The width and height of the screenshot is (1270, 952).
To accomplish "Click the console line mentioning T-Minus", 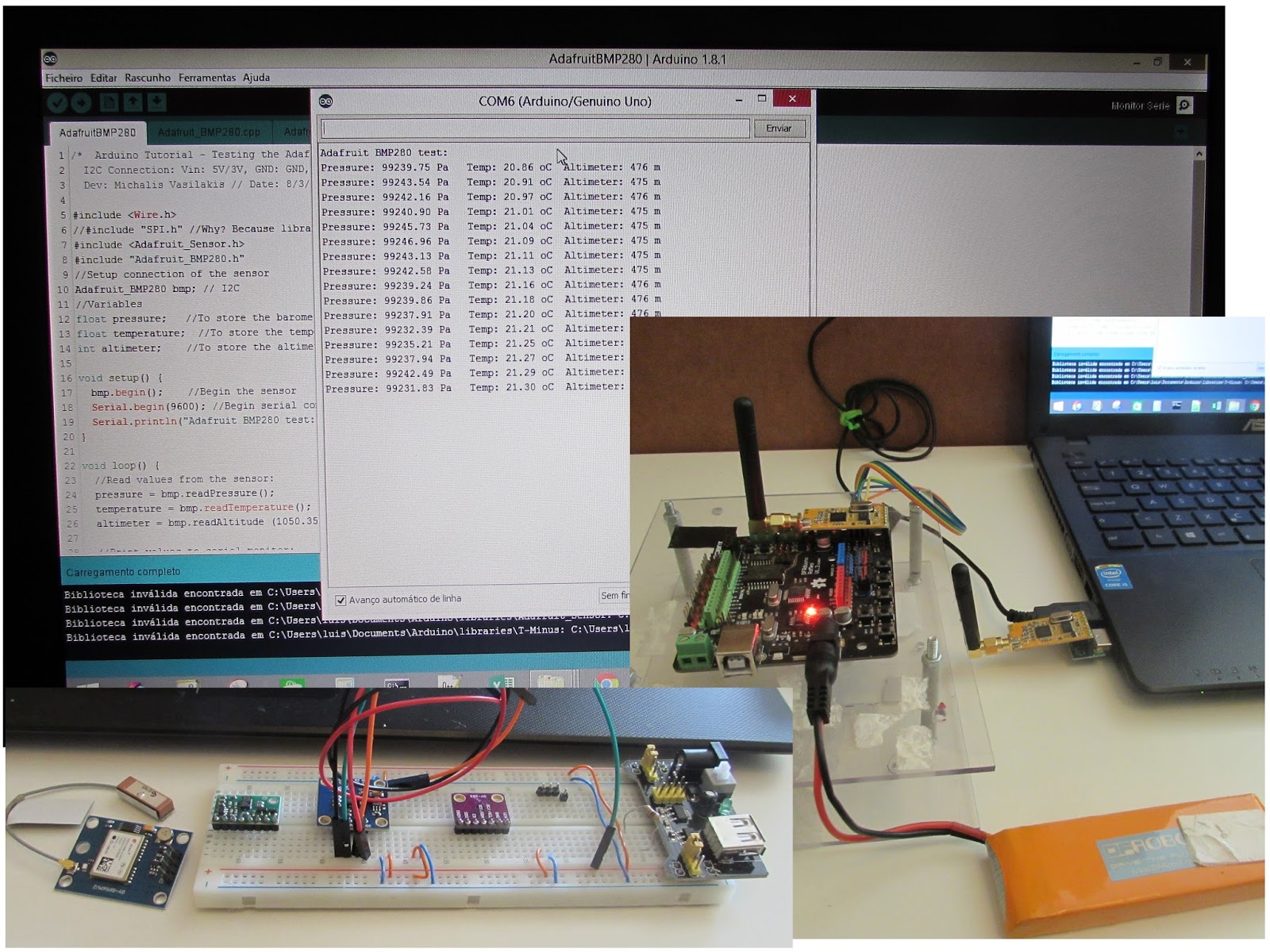I will pyautogui.click(x=348, y=635).
